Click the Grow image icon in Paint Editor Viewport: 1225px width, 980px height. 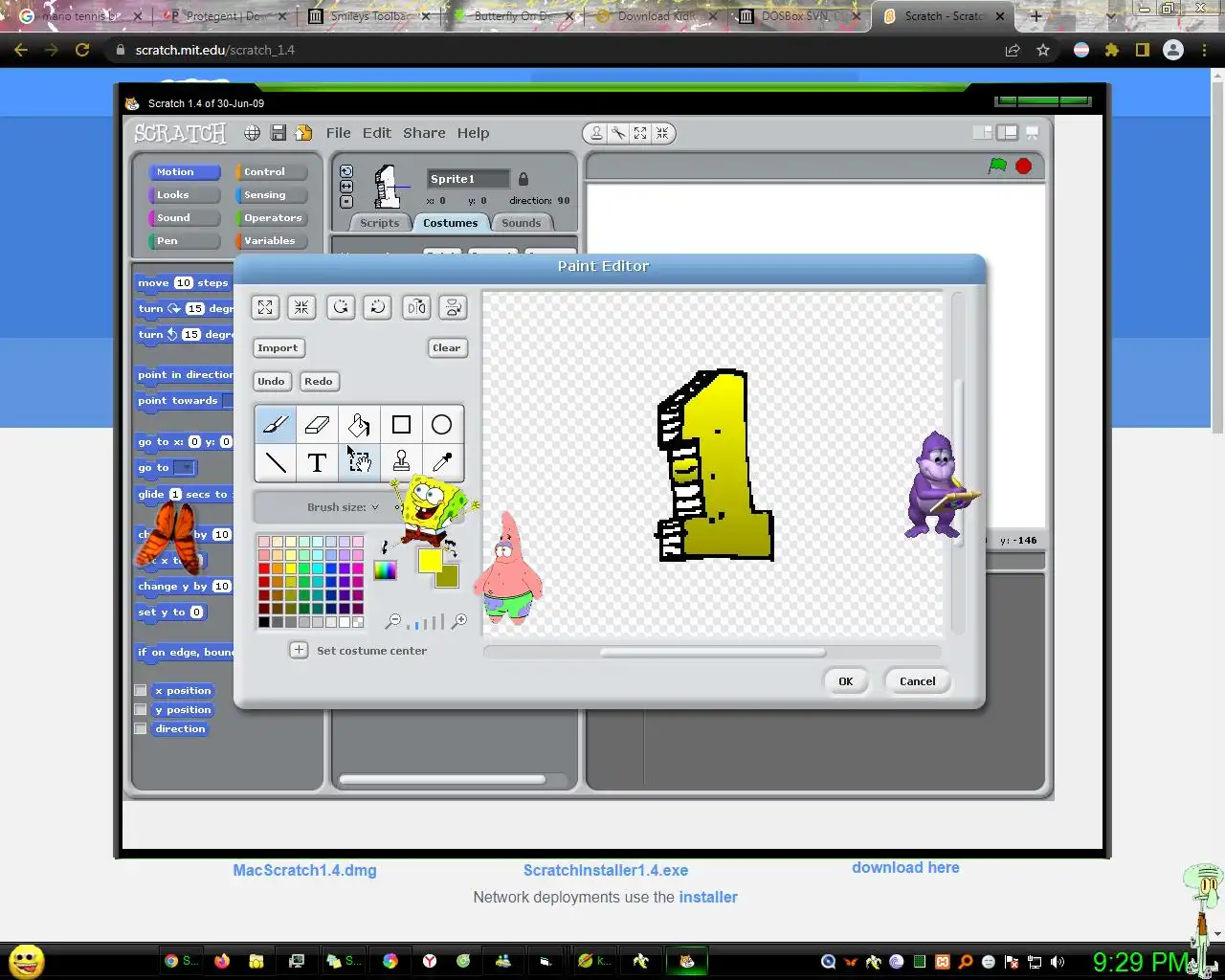click(265, 307)
